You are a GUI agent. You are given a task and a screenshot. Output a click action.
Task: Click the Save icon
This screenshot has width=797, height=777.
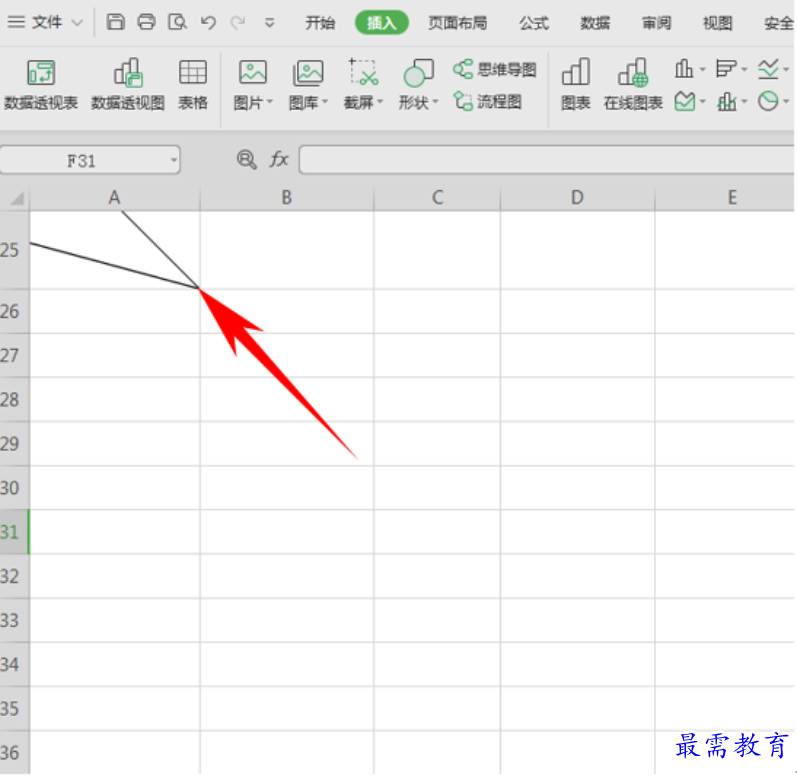coord(115,22)
